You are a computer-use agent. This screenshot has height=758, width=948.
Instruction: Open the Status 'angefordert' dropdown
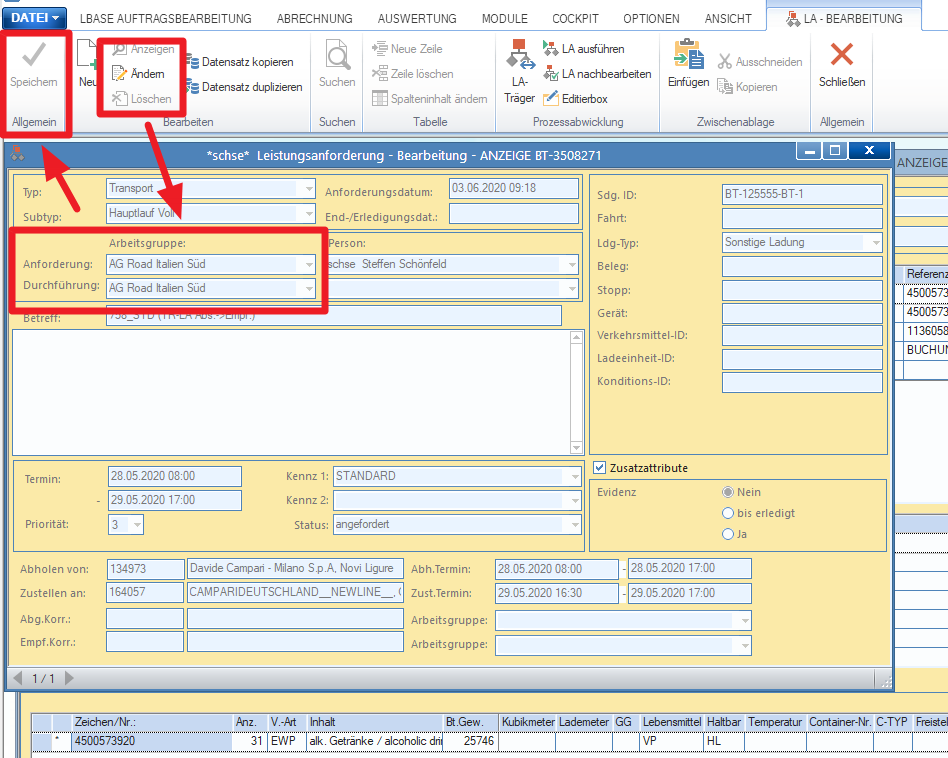click(x=575, y=525)
